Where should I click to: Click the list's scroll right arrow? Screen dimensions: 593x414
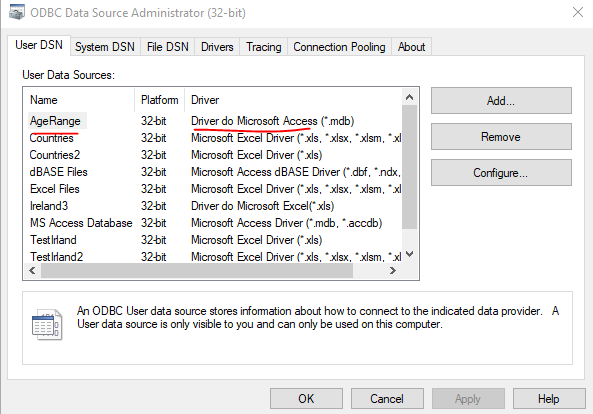click(x=393, y=270)
